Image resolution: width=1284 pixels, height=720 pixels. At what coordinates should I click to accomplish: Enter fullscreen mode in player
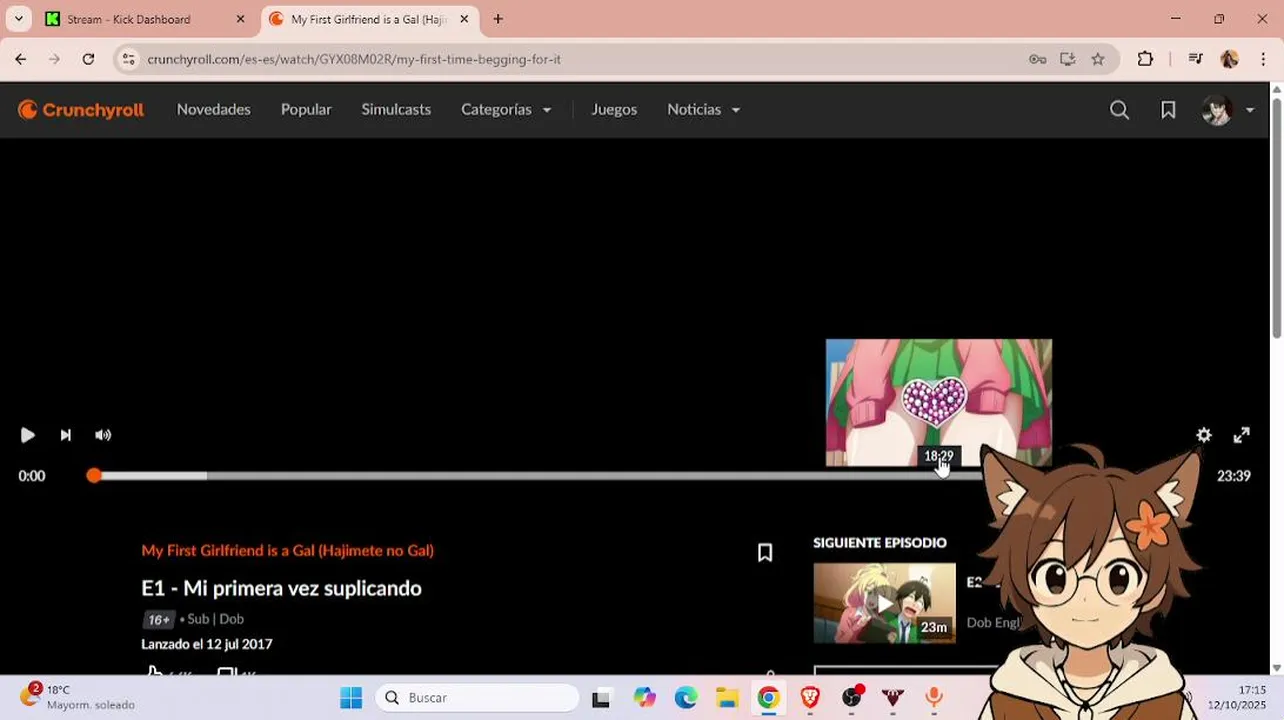pos(1241,435)
